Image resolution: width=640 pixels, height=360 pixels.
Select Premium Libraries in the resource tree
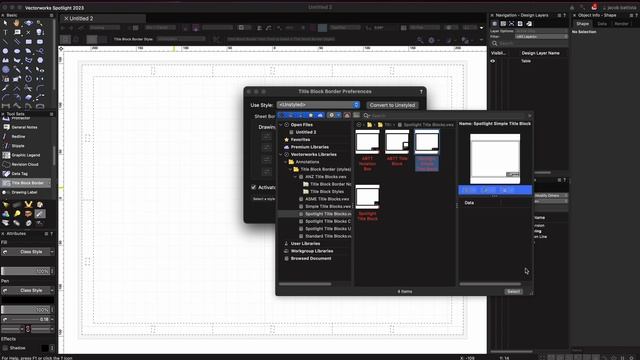coord(309,147)
